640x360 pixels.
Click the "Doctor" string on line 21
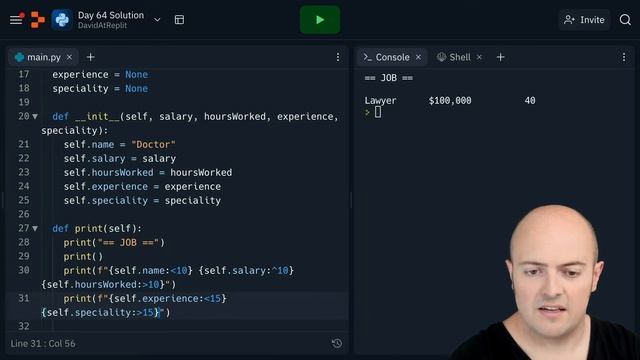tap(153, 144)
